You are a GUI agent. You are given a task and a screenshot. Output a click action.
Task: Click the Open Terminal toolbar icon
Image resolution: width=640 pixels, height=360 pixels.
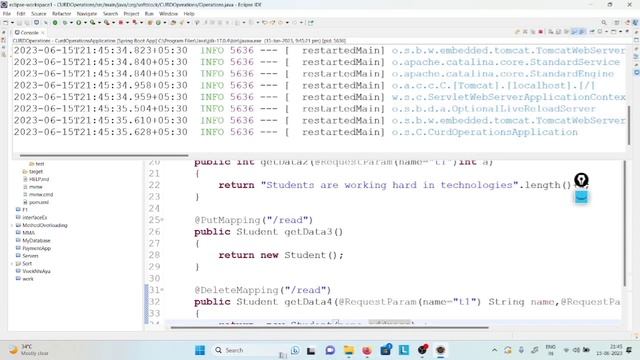[36, 22]
